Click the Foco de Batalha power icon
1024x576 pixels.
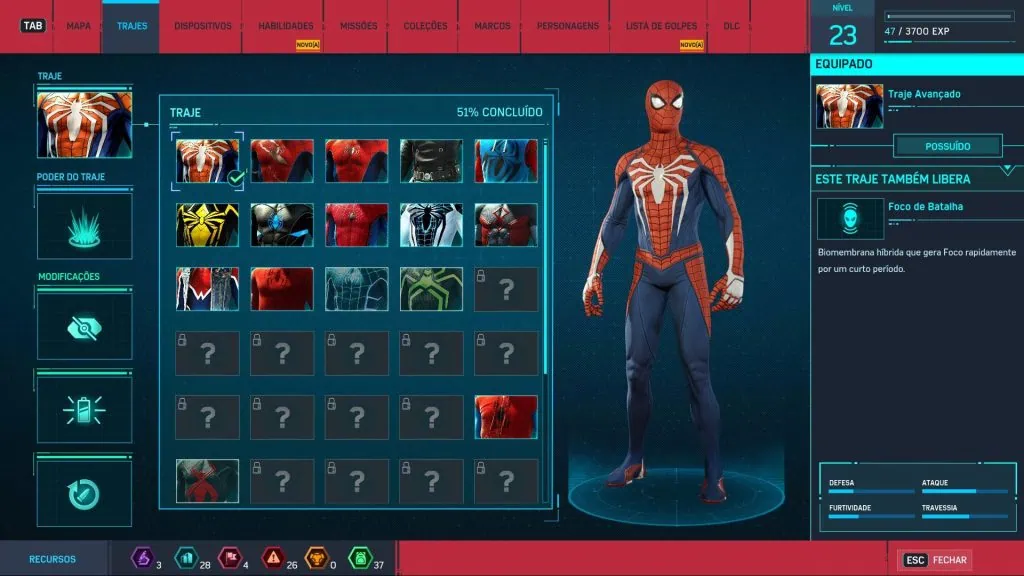point(850,219)
